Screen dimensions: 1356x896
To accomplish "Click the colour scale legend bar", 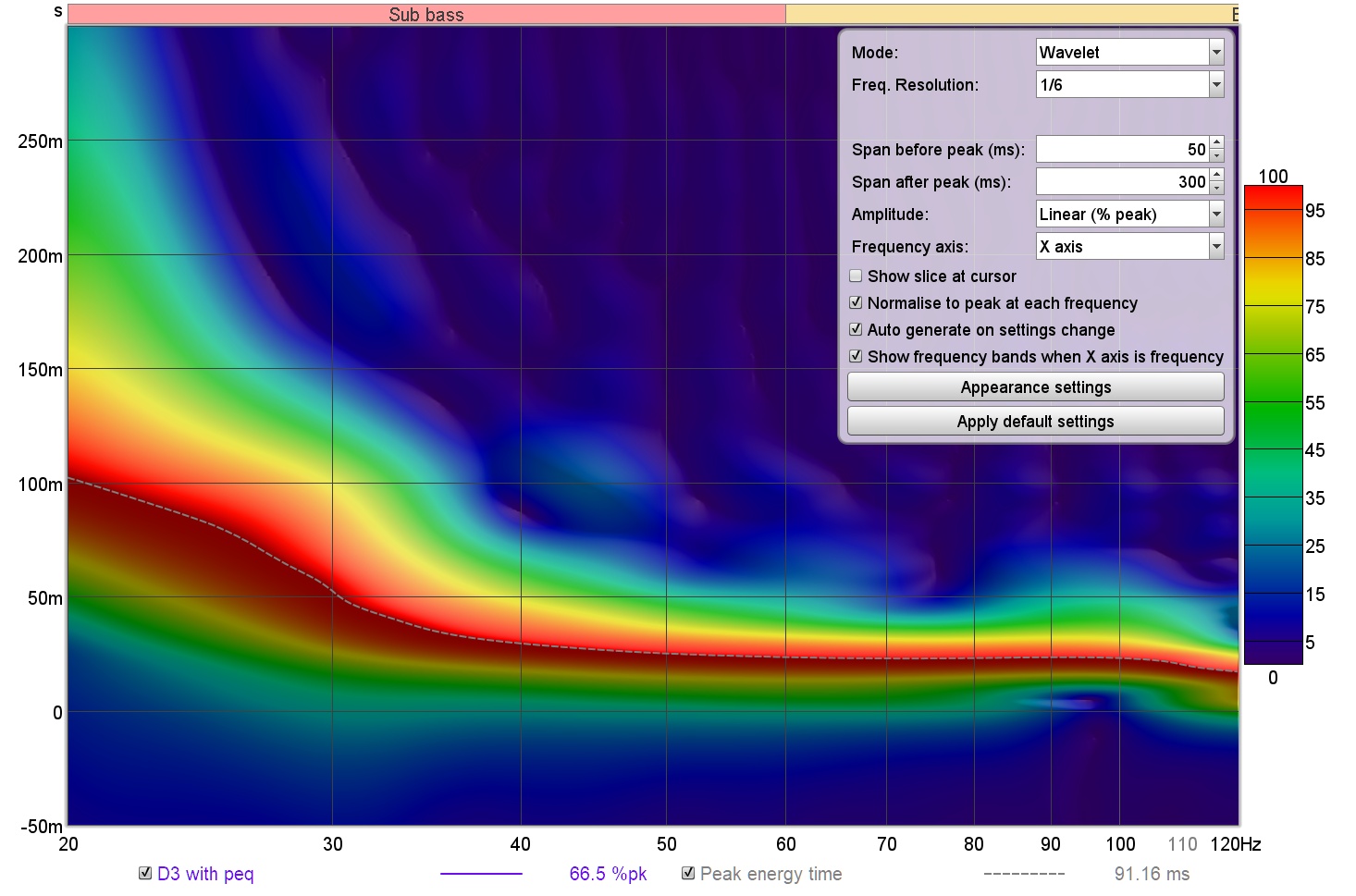I will tap(1273, 424).
